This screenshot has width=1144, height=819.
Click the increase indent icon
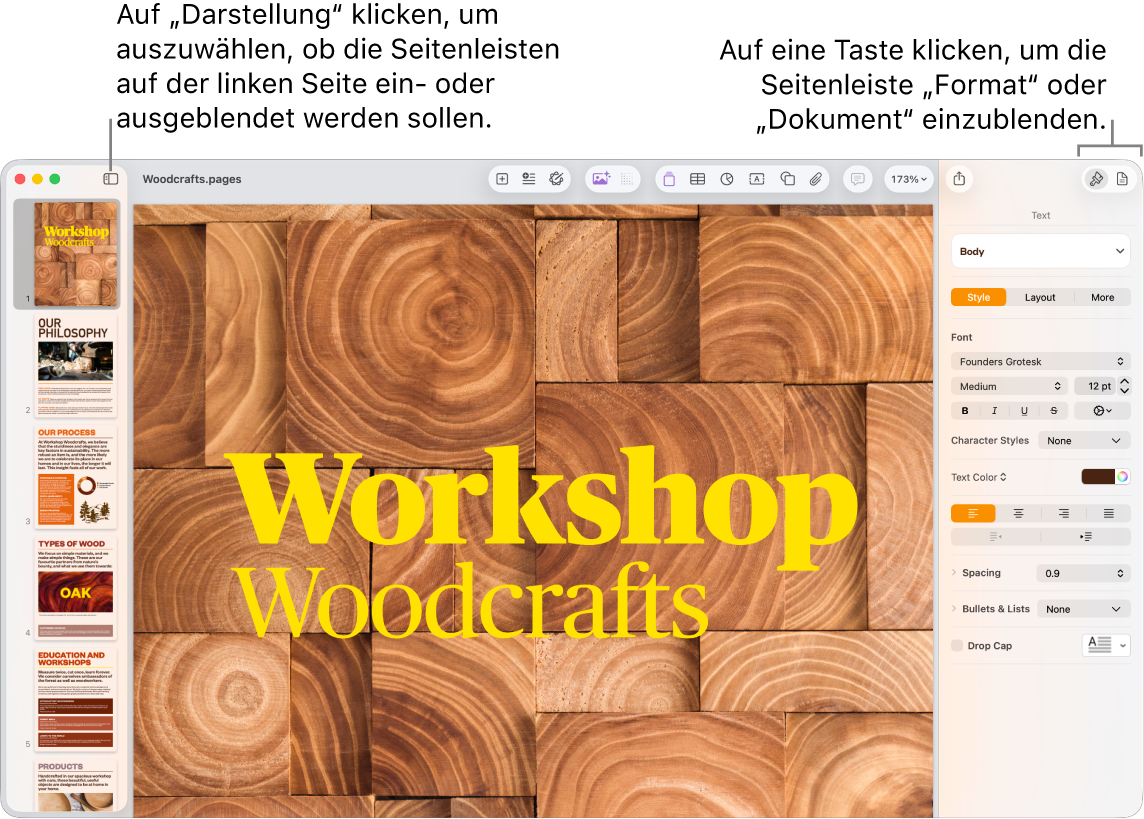click(x=1086, y=537)
